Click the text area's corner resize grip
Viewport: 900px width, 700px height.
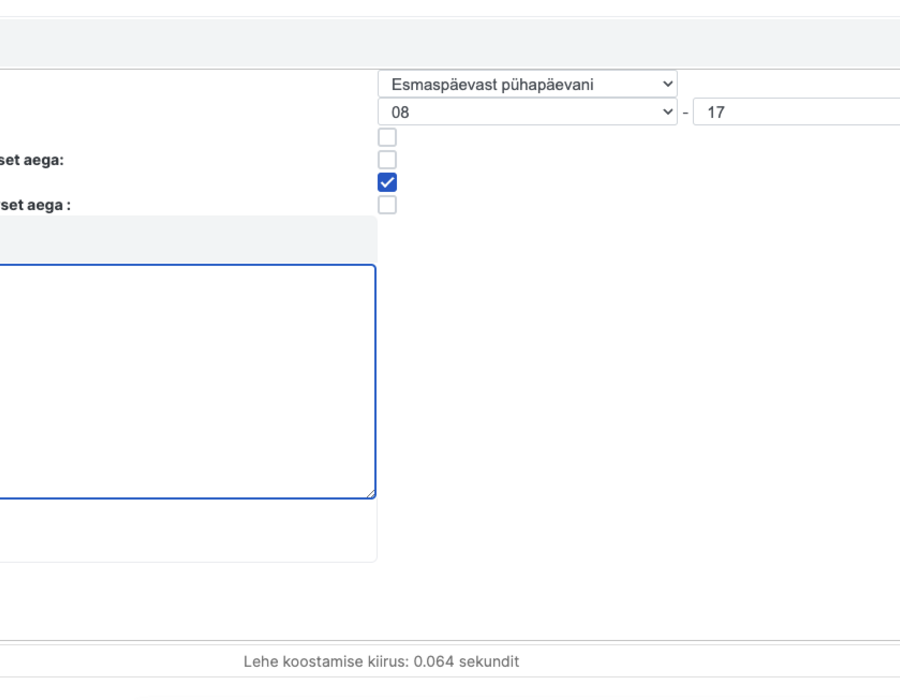pyautogui.click(x=371, y=493)
